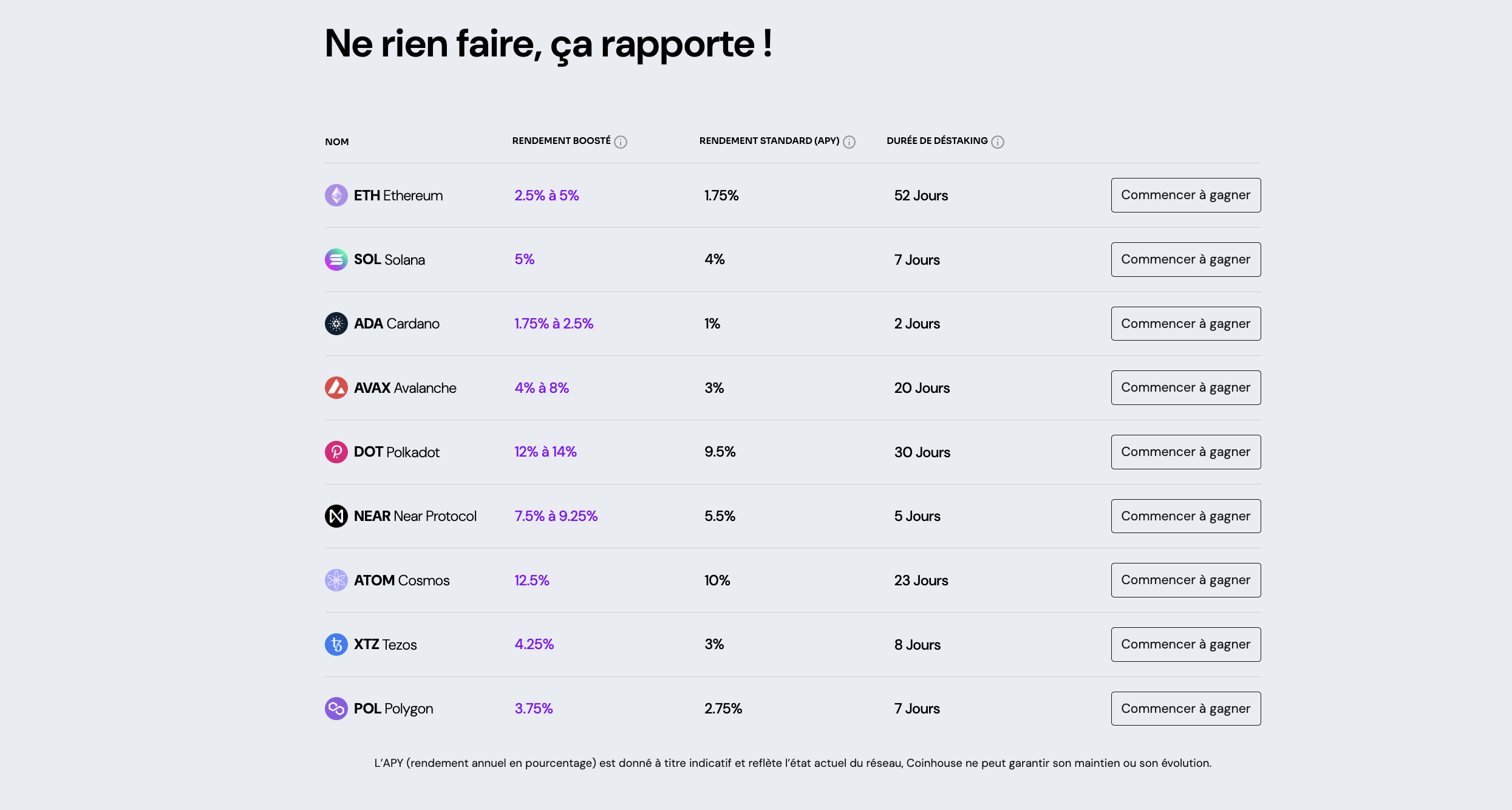This screenshot has width=1512, height=810.
Task: Select the SOL Solana logo
Action: click(x=336, y=259)
